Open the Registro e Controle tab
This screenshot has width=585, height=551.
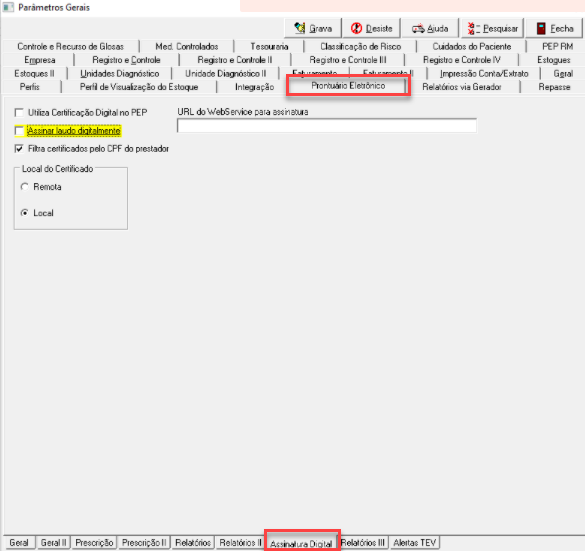pyautogui.click(x=126, y=60)
